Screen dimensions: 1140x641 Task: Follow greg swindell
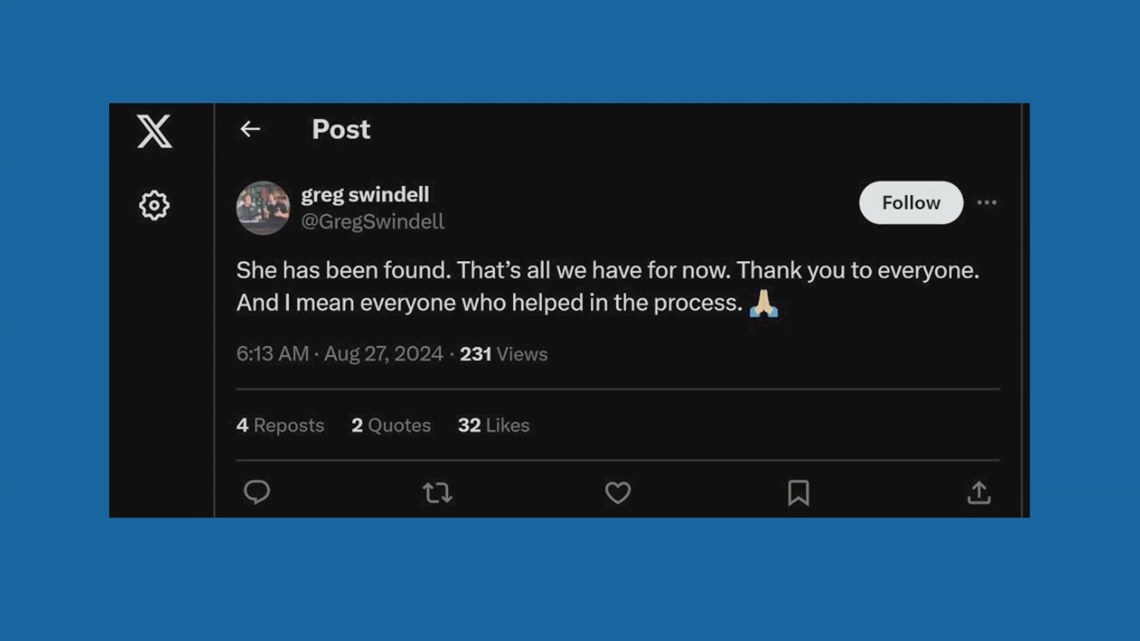click(911, 203)
